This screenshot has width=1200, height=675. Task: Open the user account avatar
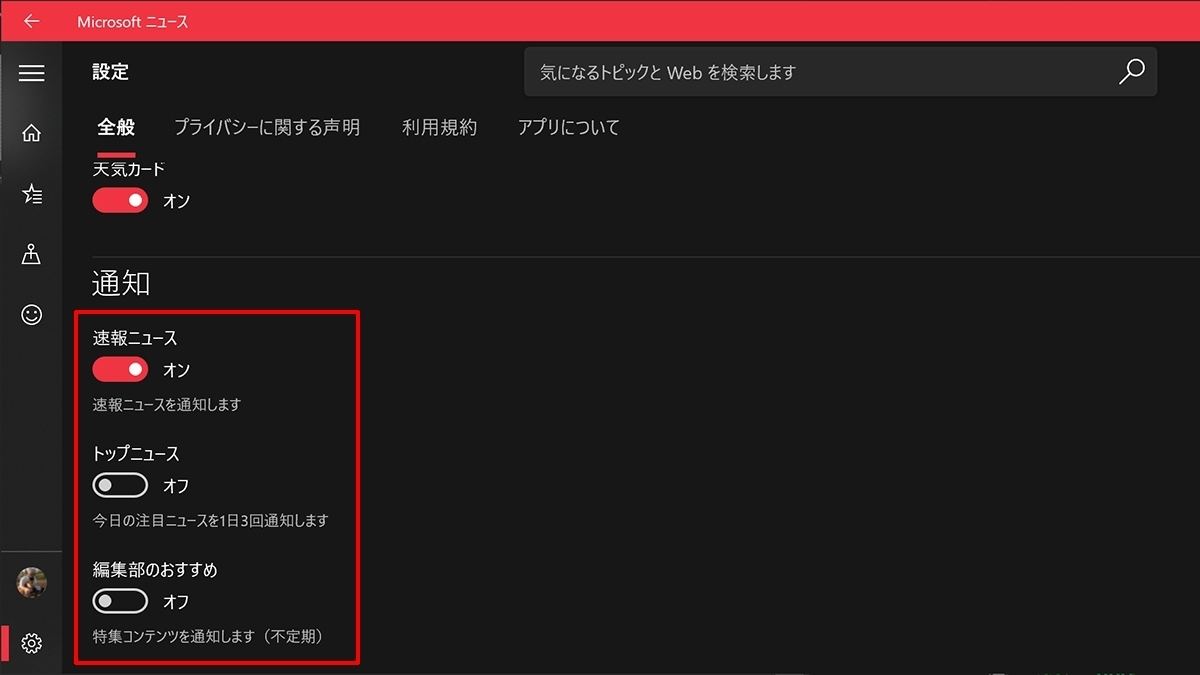tap(31, 582)
